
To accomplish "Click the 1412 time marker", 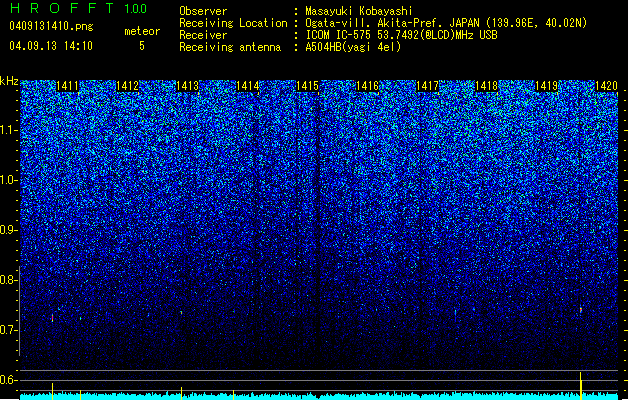I will (x=127, y=86).
